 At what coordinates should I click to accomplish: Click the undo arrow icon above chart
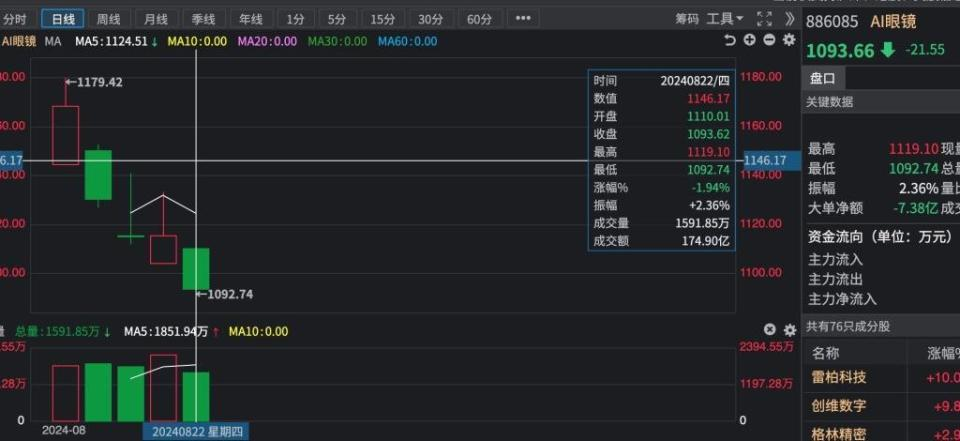click(x=729, y=40)
